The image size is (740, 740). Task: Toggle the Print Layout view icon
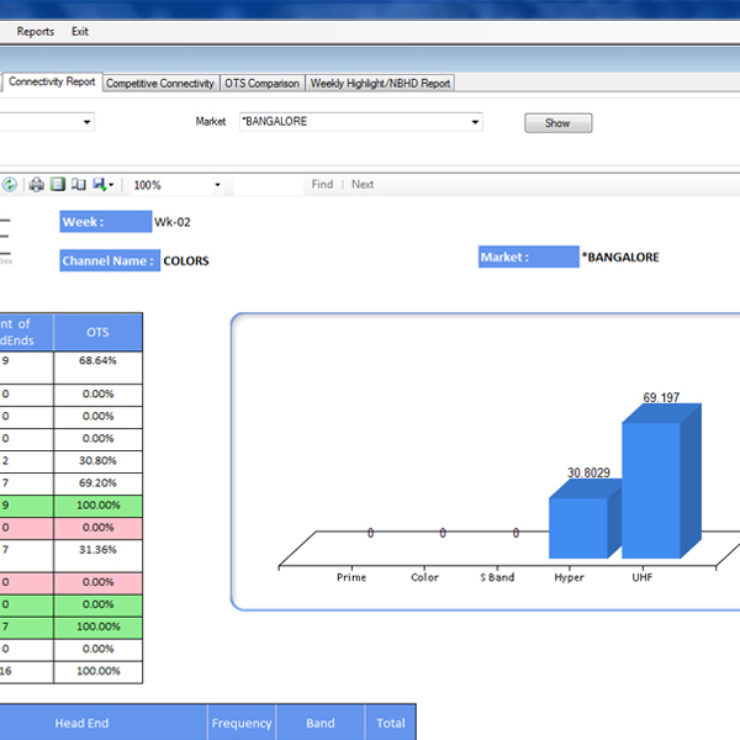coord(58,185)
